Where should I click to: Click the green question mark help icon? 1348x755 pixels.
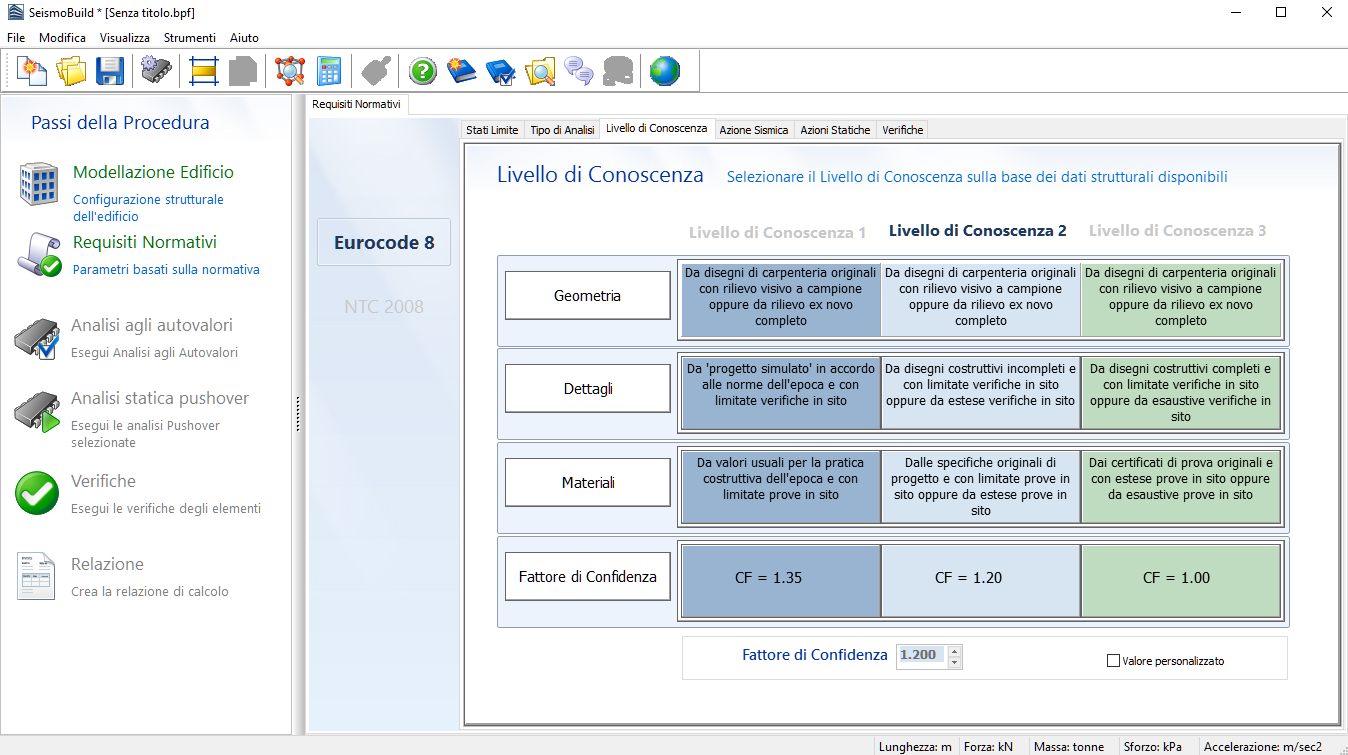tap(423, 71)
